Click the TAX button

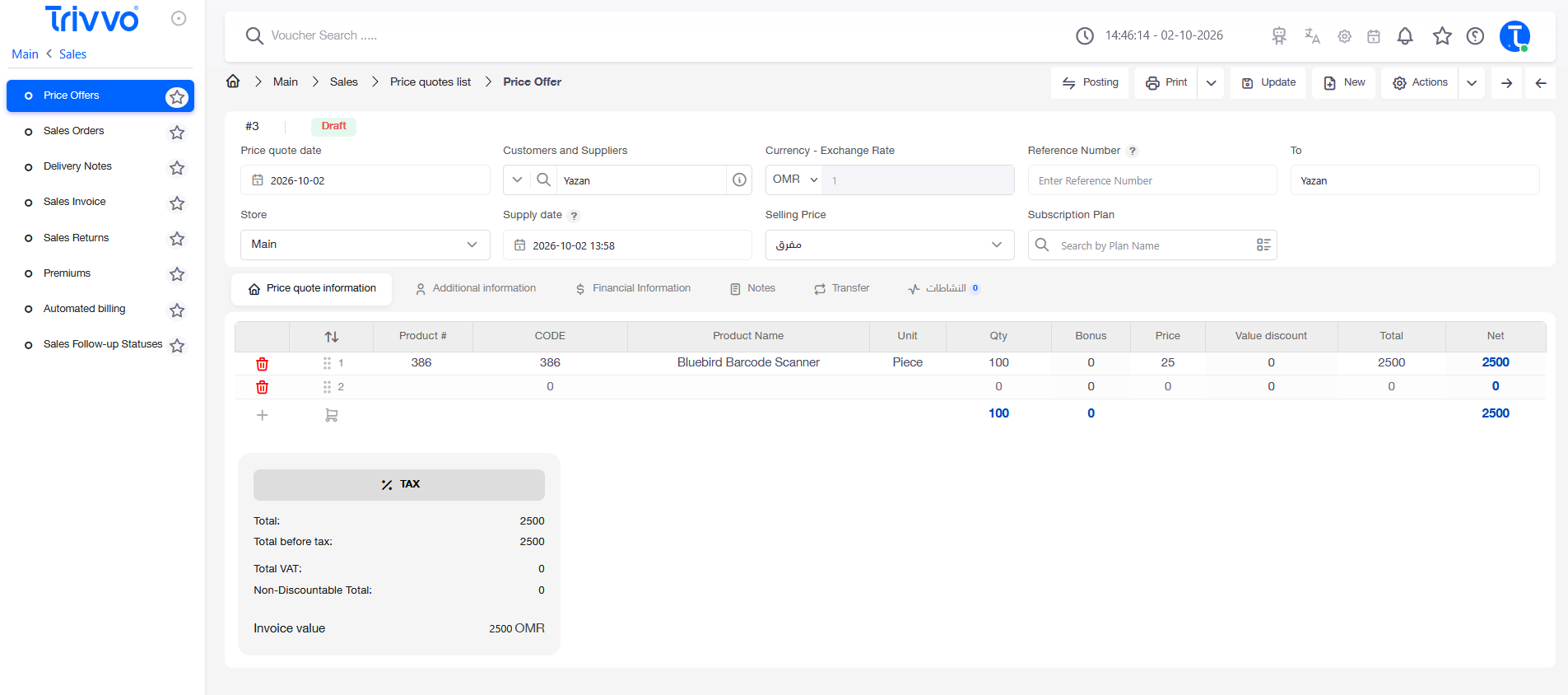[x=399, y=485]
